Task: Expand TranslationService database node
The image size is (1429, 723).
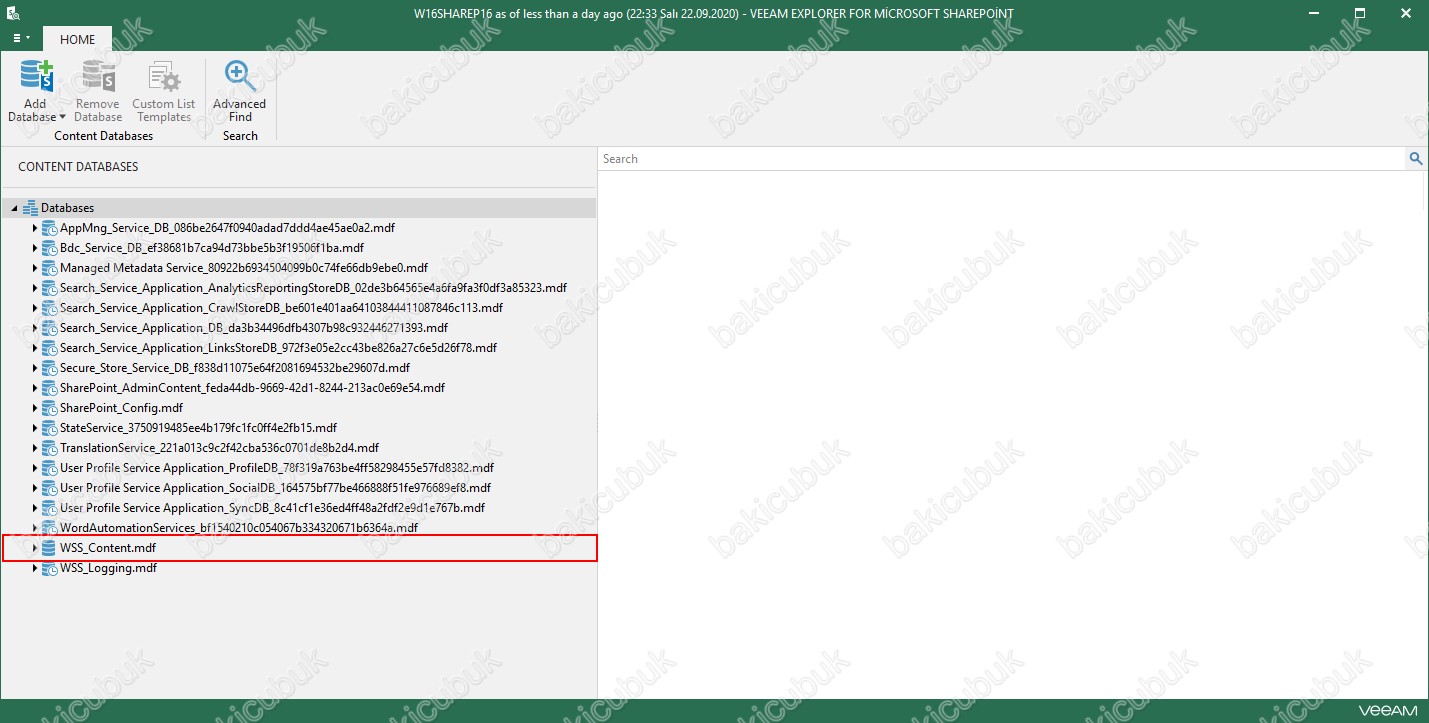Action: pos(35,448)
